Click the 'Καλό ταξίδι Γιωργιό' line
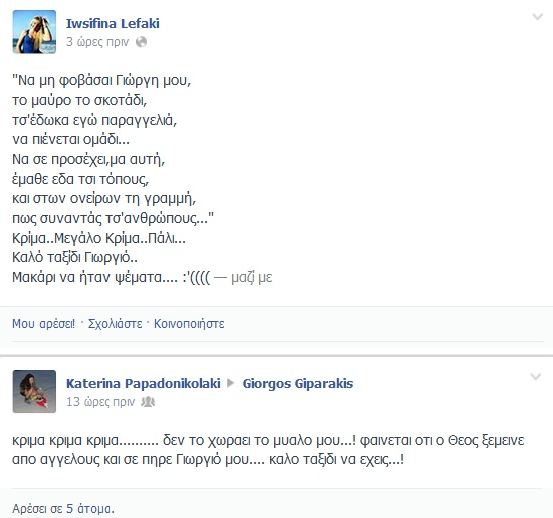Image resolution: width=553 pixels, height=518 pixels. (75, 257)
